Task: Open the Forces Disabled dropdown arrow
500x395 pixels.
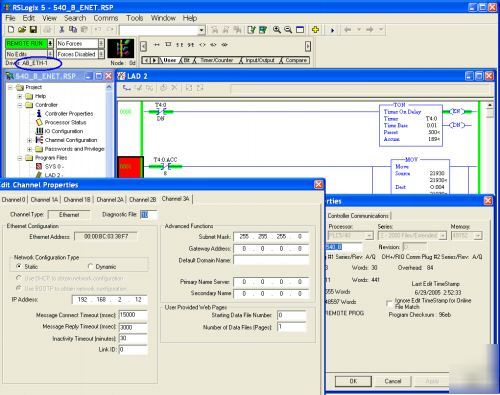Action: coord(101,54)
